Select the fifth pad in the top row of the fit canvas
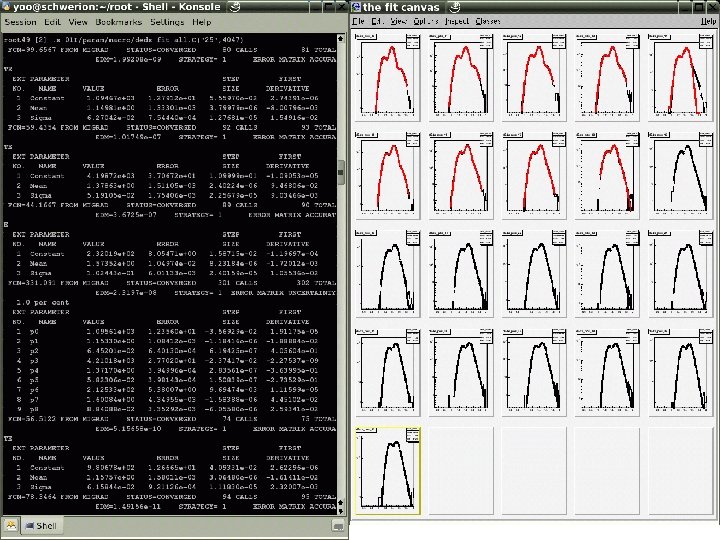Image resolution: width=720 pixels, height=540 pixels. pos(681,77)
